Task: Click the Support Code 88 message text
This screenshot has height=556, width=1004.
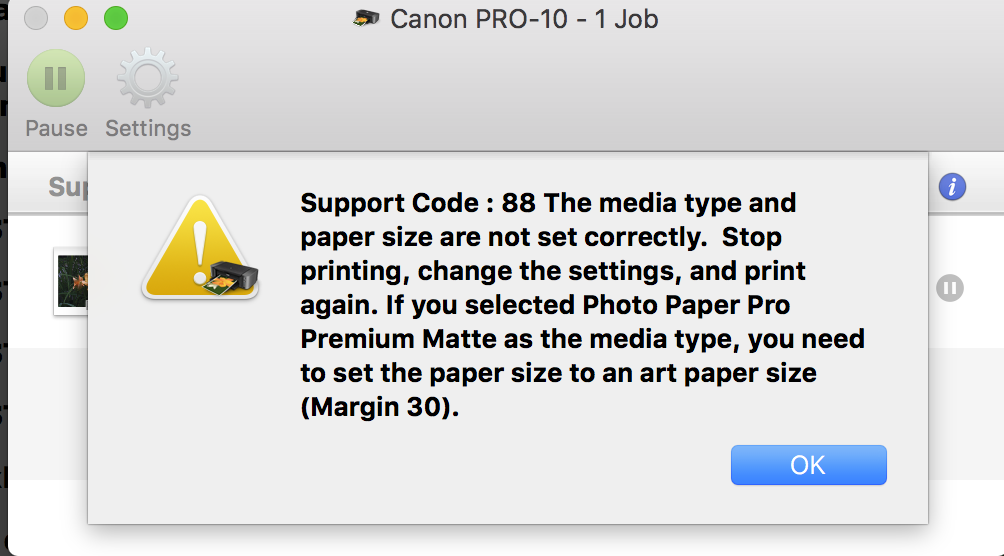Action: click(418, 203)
